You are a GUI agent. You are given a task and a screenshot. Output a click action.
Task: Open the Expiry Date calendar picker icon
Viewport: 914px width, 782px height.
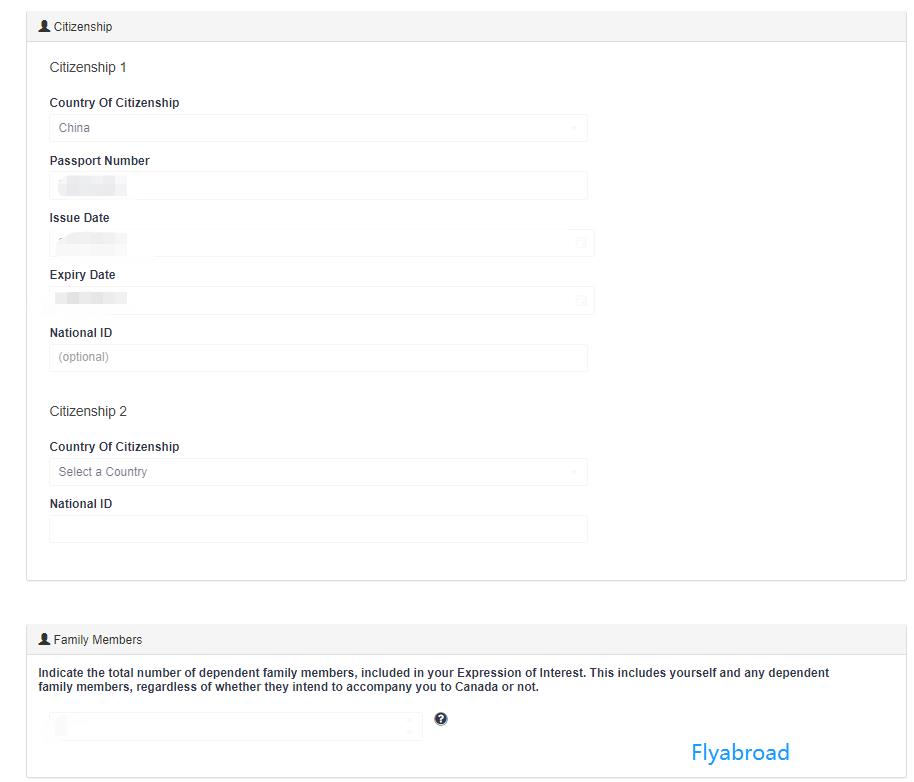tap(581, 300)
